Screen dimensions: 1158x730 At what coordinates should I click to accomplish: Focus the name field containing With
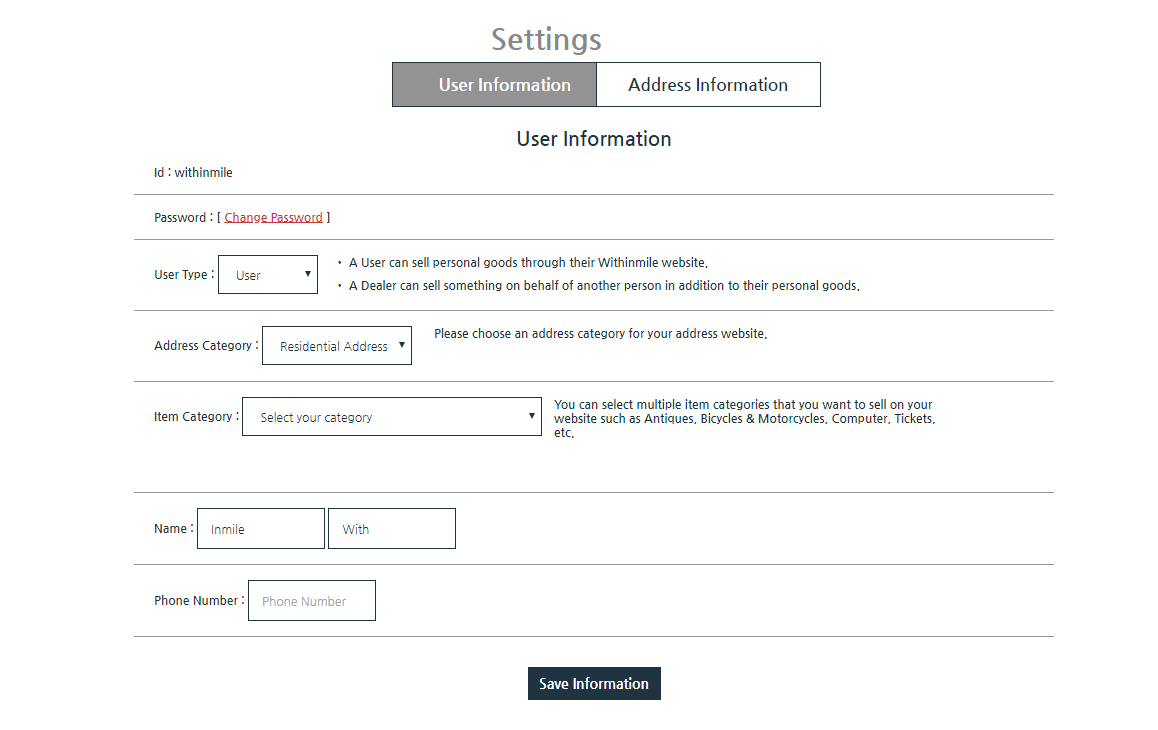[391, 528]
